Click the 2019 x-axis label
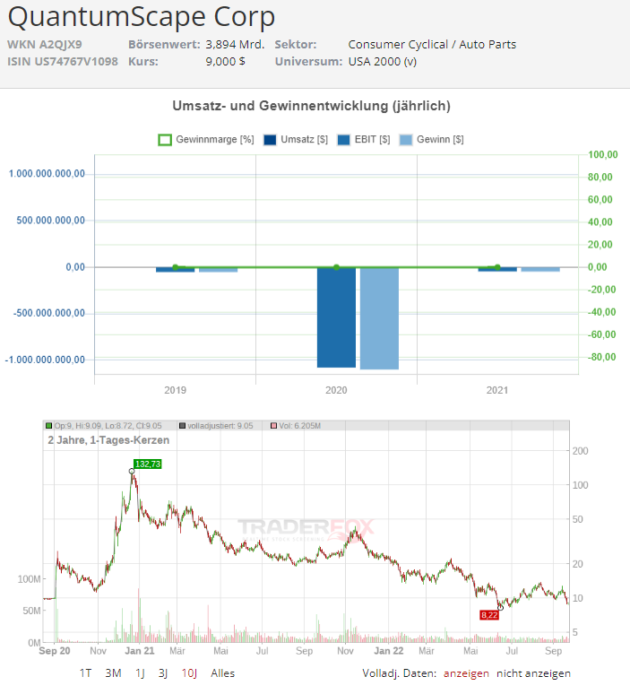 (x=175, y=390)
